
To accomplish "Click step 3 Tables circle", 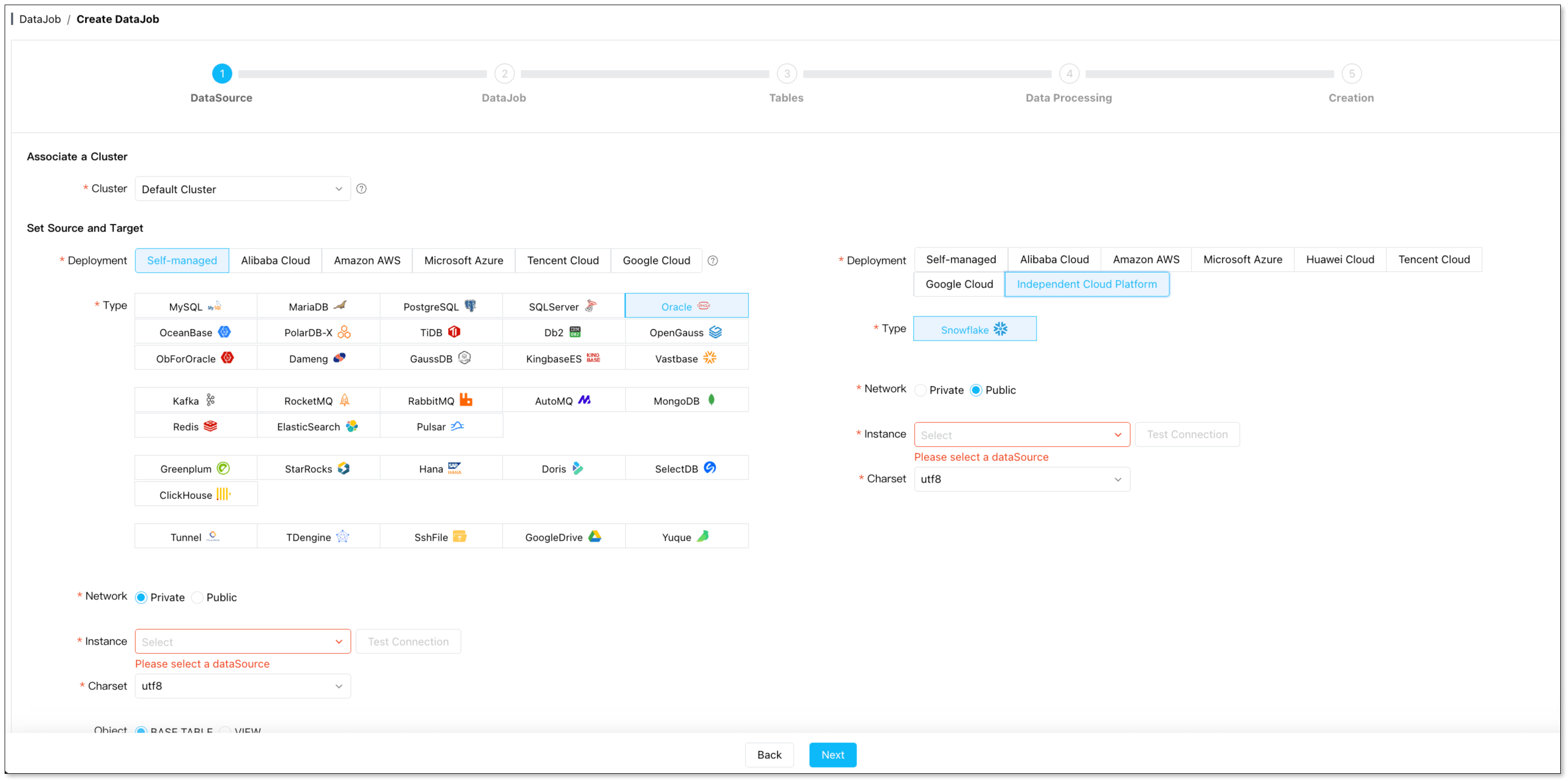I will pos(787,74).
